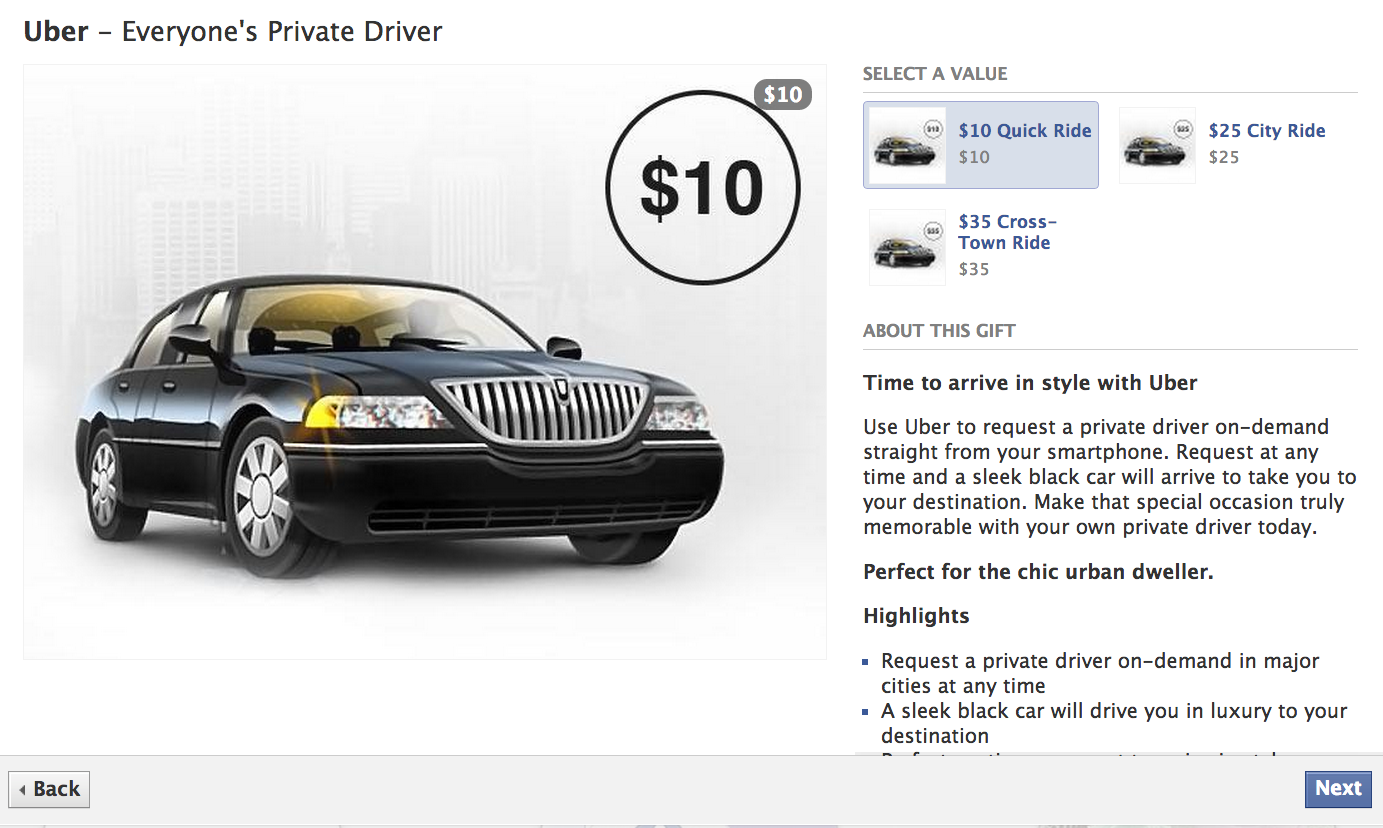This screenshot has height=828, width=1383.
Task: Click the large circled $10 value icon
Action: (702, 188)
